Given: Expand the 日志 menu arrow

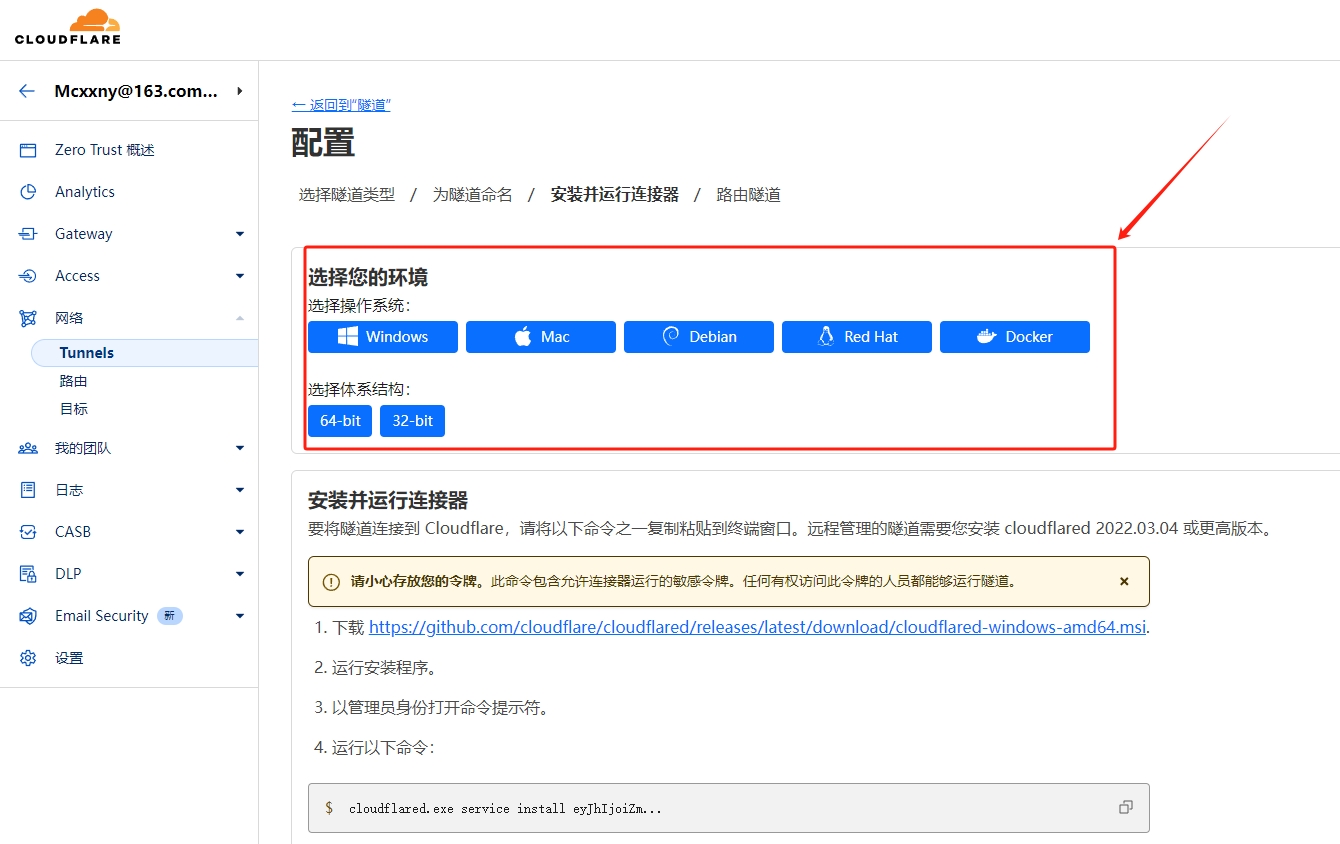Looking at the screenshot, I should click(240, 490).
